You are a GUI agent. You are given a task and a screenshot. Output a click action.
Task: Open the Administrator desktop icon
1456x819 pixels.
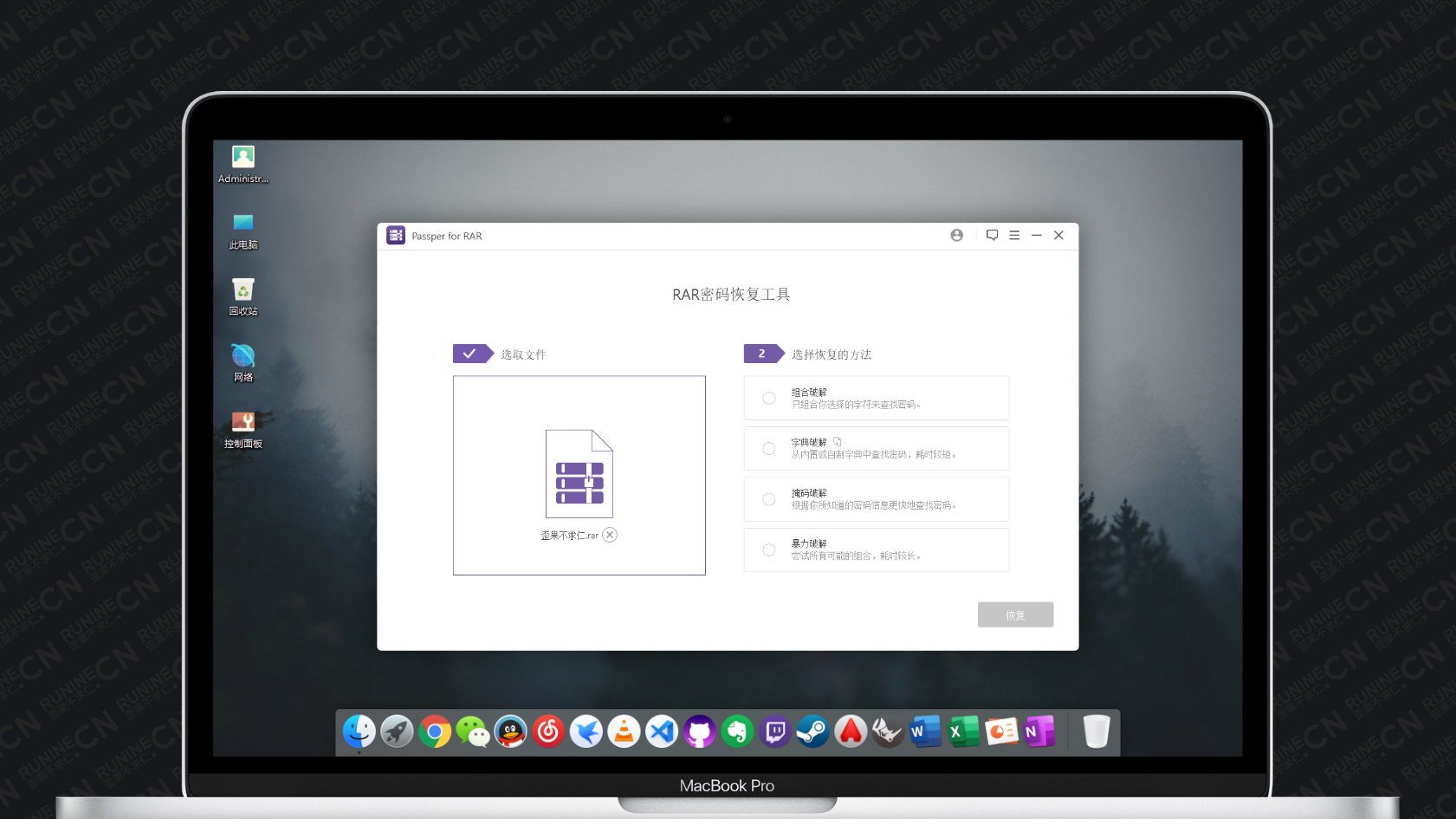[x=243, y=164]
